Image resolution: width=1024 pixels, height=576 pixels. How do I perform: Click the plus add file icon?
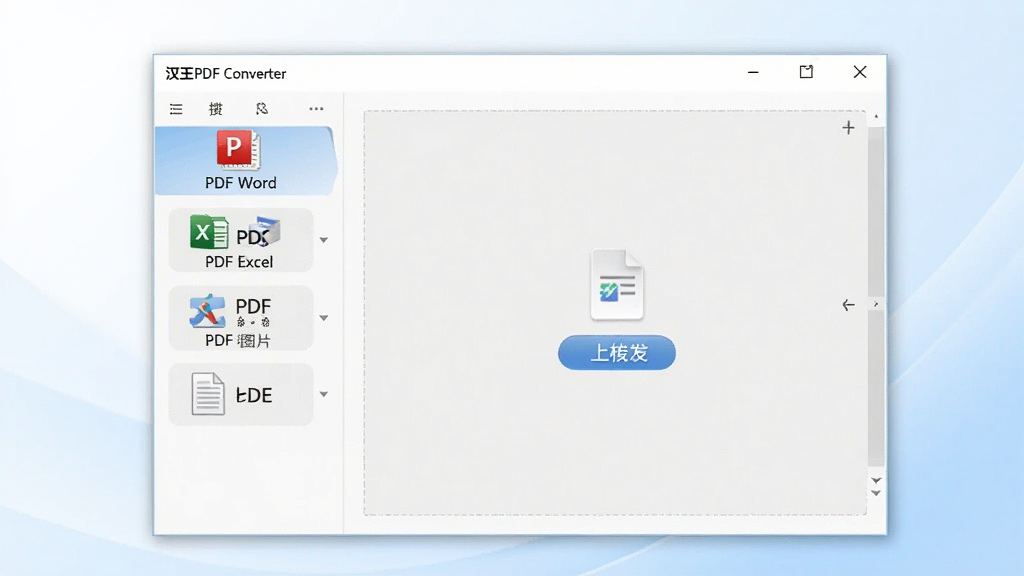click(x=848, y=127)
